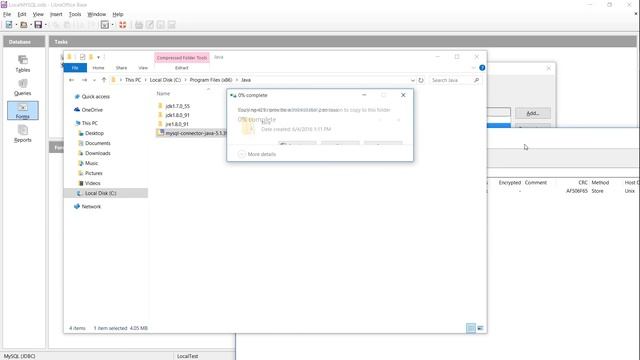Expand the address bar history dropdown
This screenshot has width=640, height=360.
tap(413, 80)
